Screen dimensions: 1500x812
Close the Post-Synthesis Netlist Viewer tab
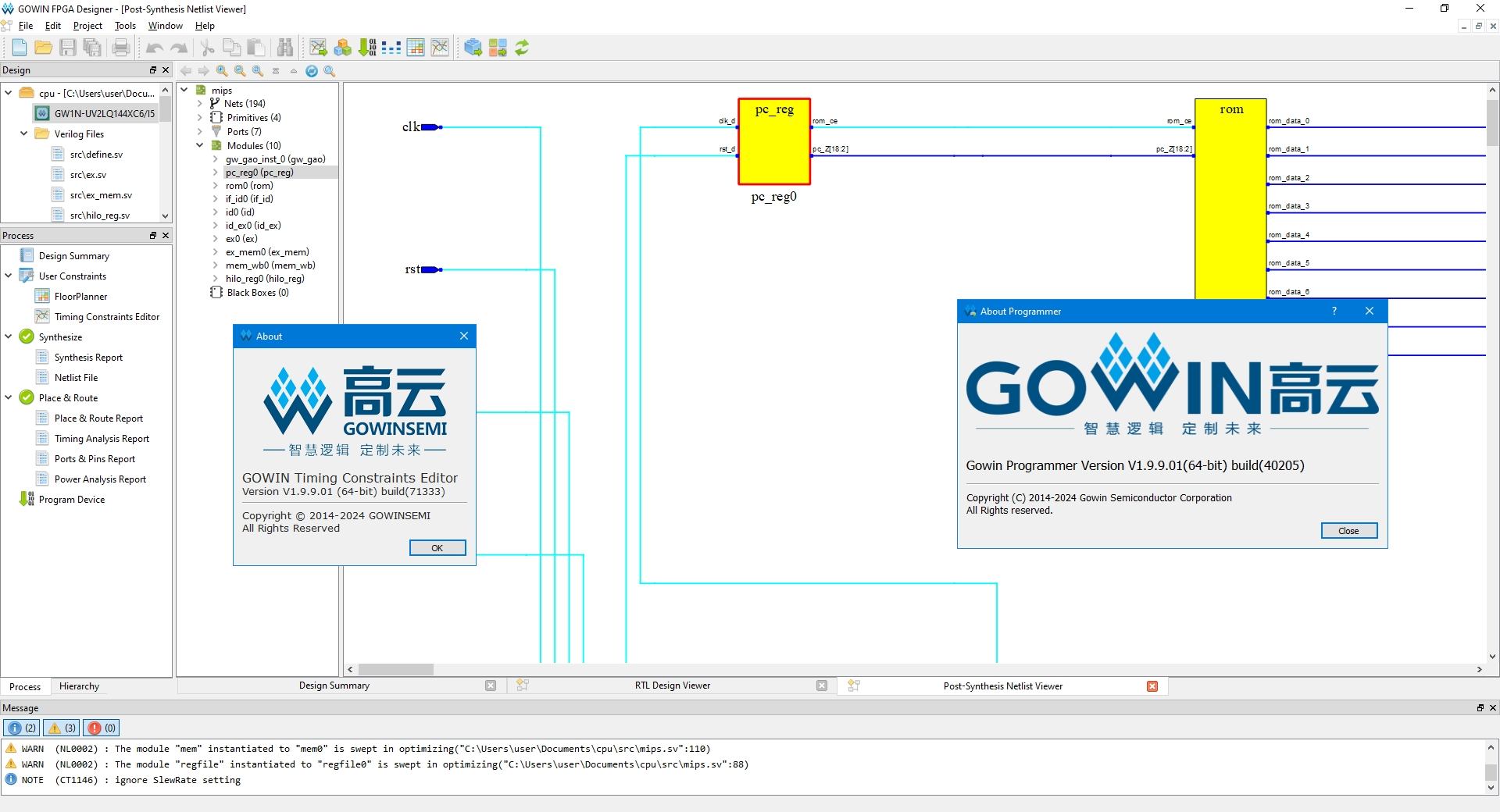[1152, 686]
